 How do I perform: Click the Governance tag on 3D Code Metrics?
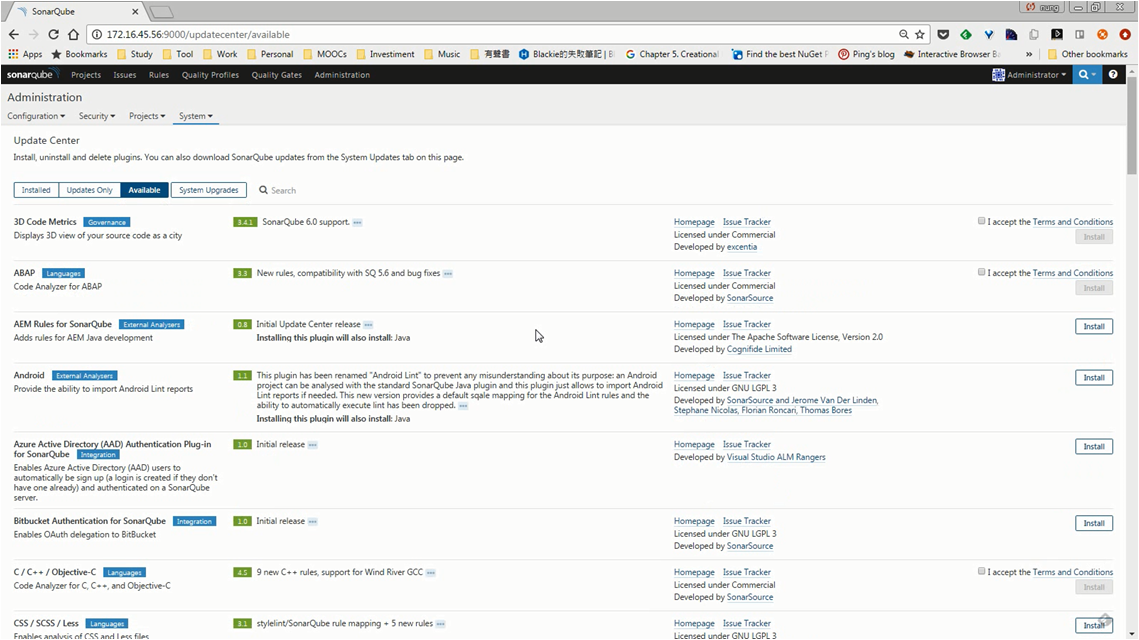tap(107, 222)
